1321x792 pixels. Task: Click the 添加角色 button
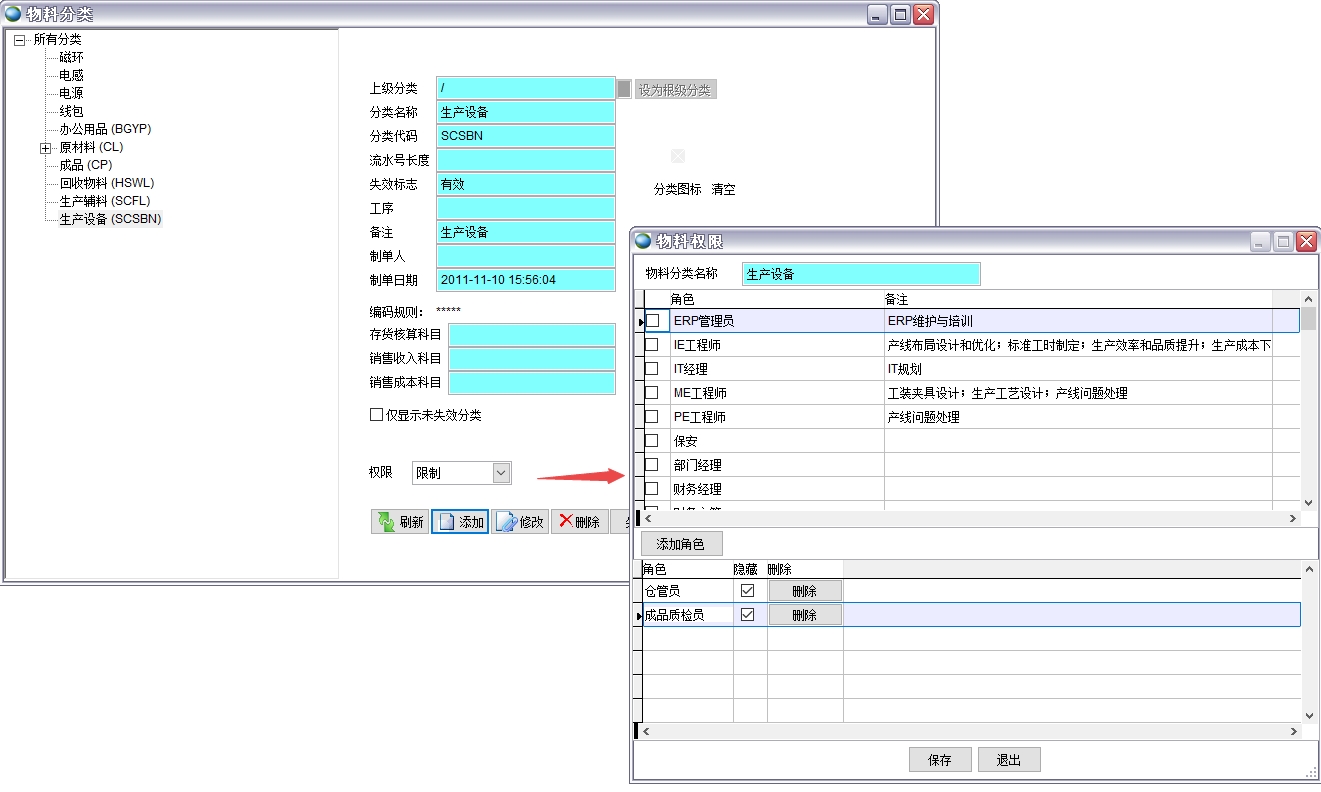coord(680,544)
